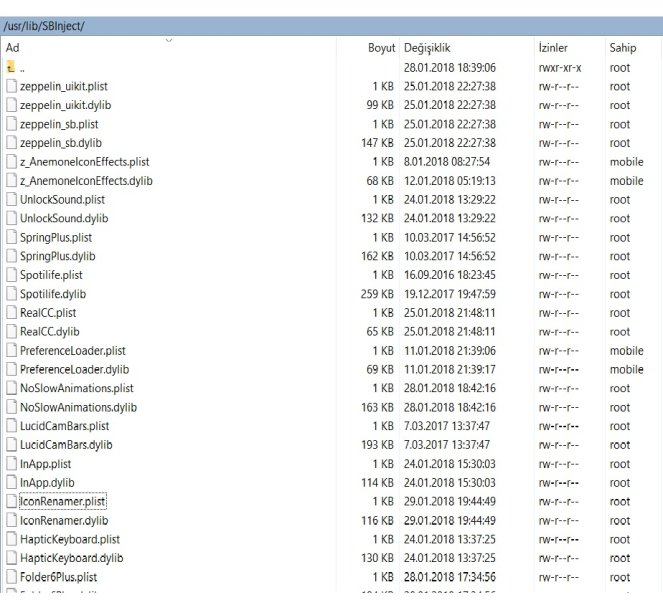The height and width of the screenshot is (600, 663).
Task: Click the LucidCamBars.dylib file icon
Action: 12,445
